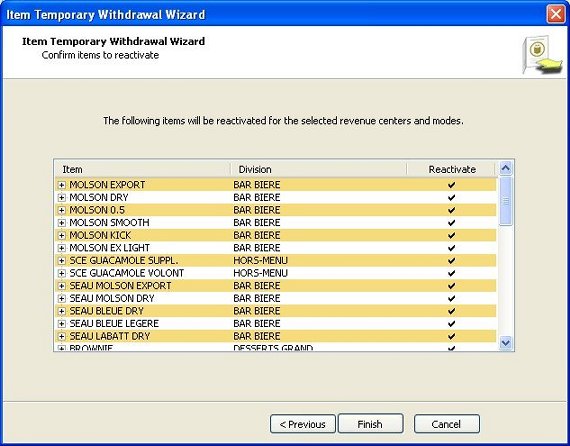Select the MOLSON SMOOTH item name
570x446 pixels.
(x=109, y=223)
